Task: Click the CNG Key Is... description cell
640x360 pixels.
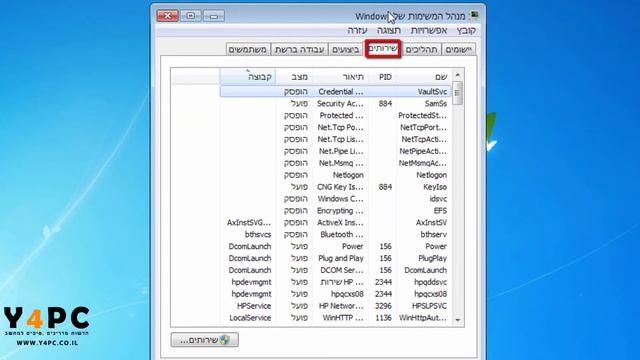Action: click(x=340, y=187)
